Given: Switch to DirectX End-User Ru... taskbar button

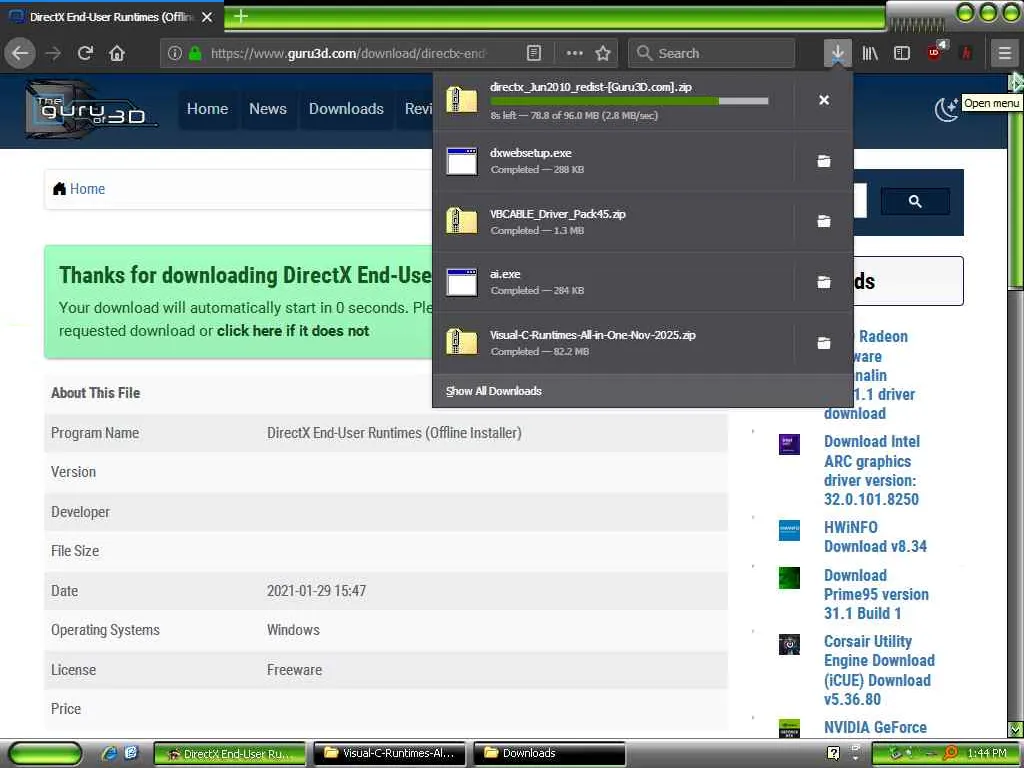Looking at the screenshot, I should click(230, 754).
